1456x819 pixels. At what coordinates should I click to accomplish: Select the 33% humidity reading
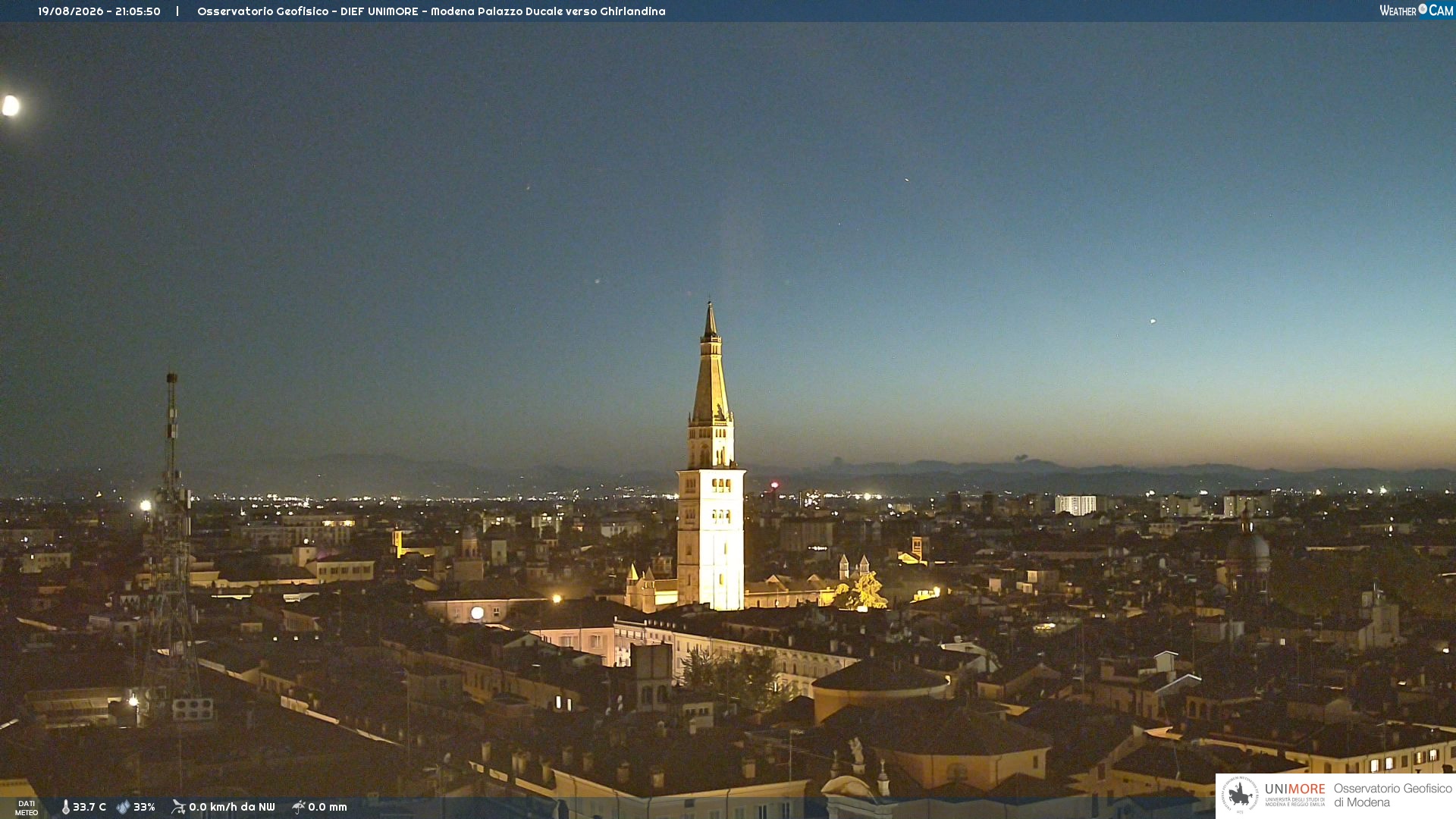click(144, 808)
